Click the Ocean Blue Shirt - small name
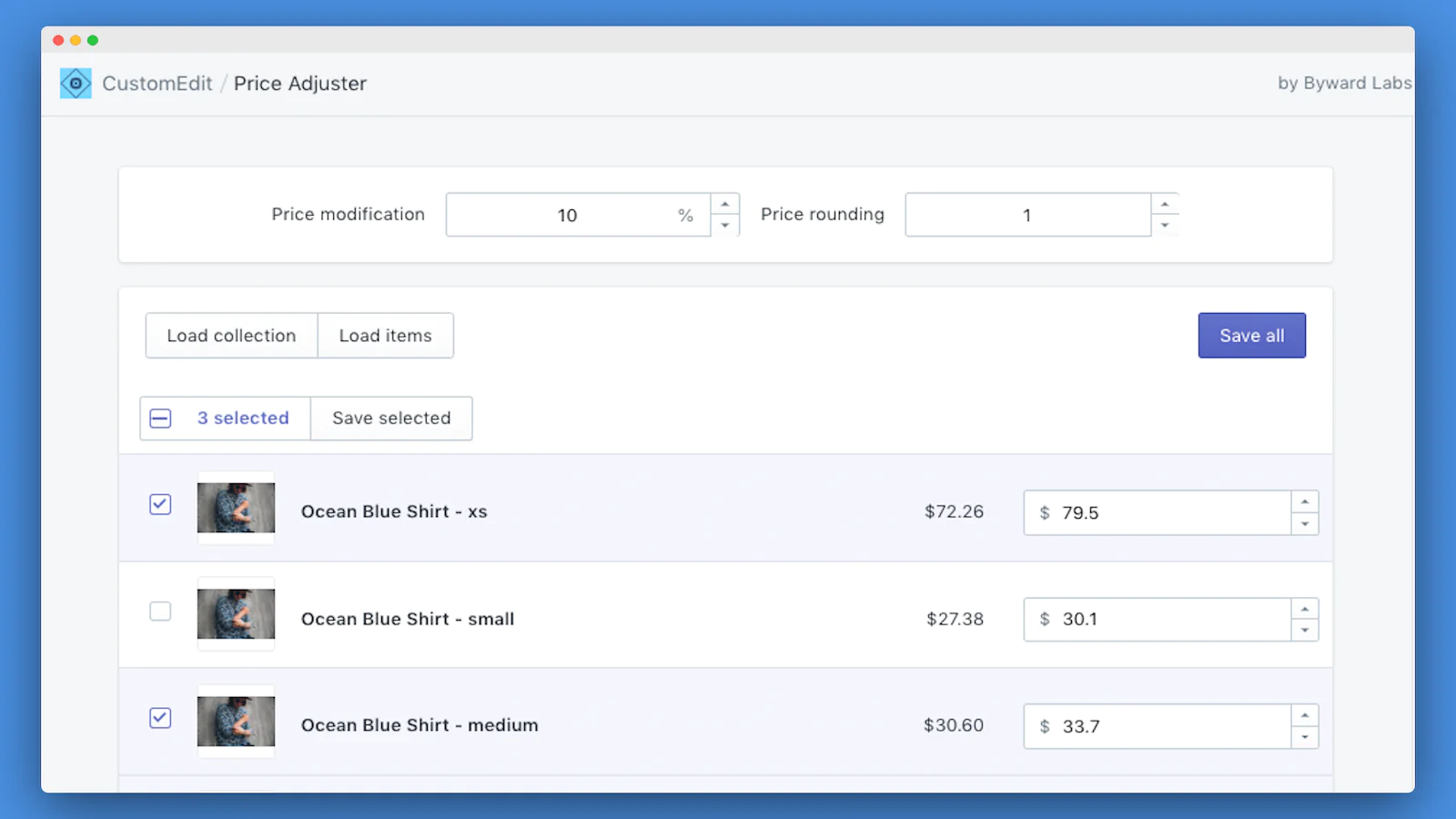 coord(408,619)
